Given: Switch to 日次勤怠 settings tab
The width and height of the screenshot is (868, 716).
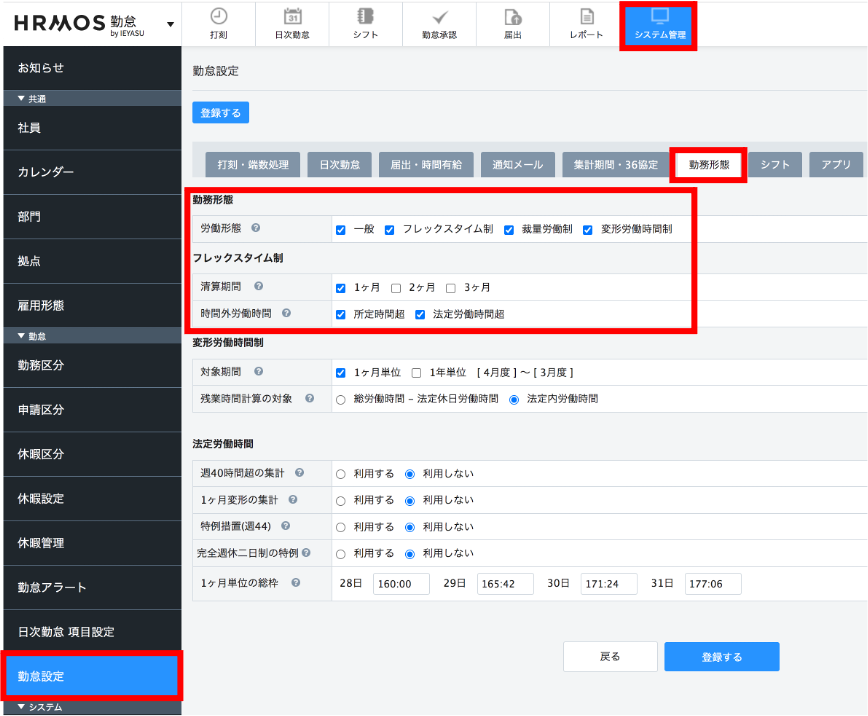Looking at the screenshot, I should (339, 164).
